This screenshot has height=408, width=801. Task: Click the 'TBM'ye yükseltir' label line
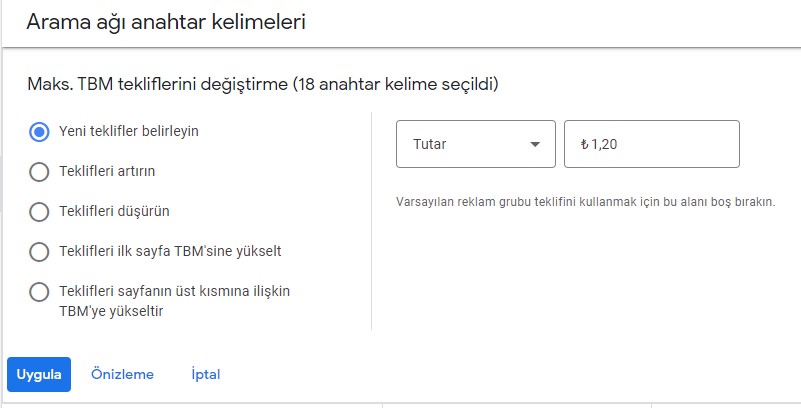(111, 311)
